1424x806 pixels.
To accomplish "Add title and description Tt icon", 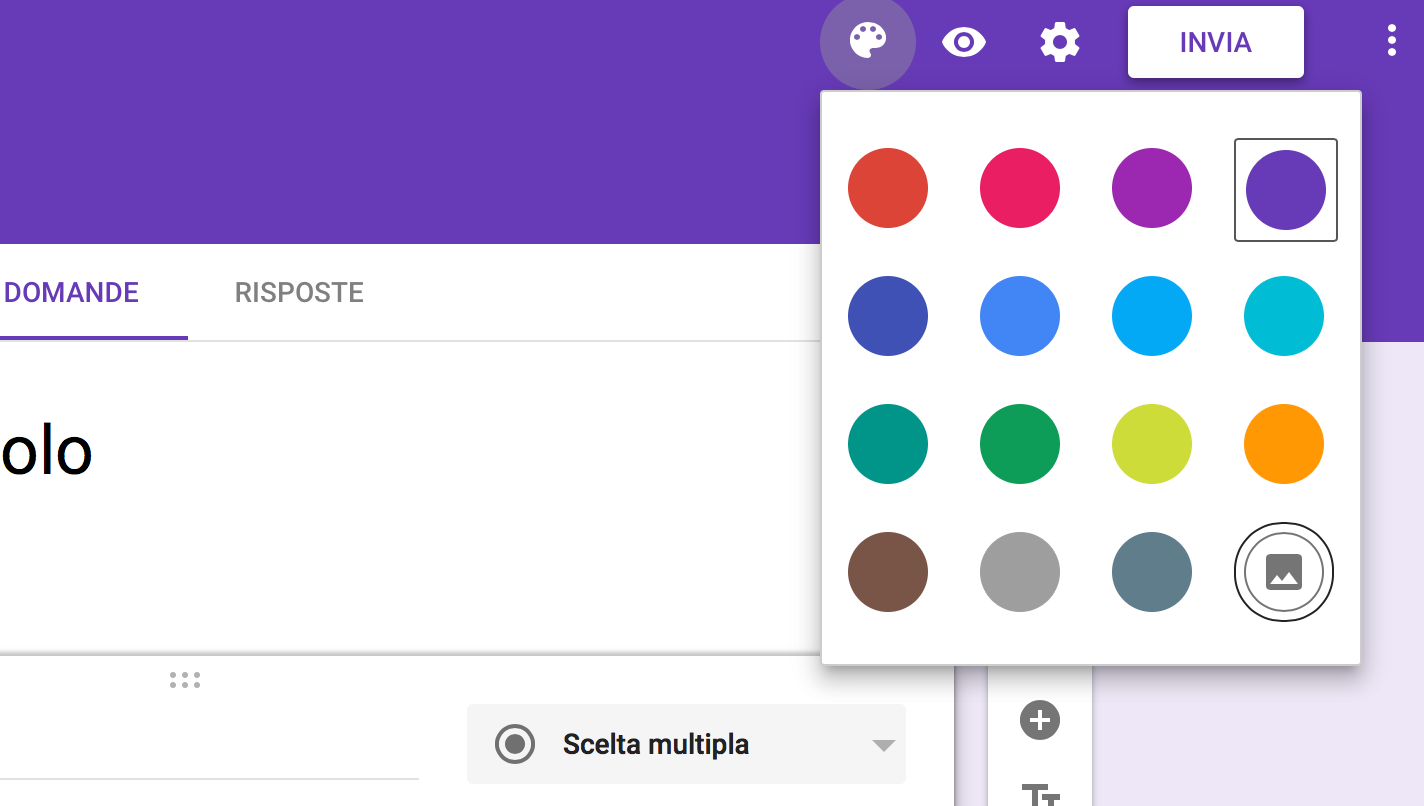I will (x=1040, y=795).
